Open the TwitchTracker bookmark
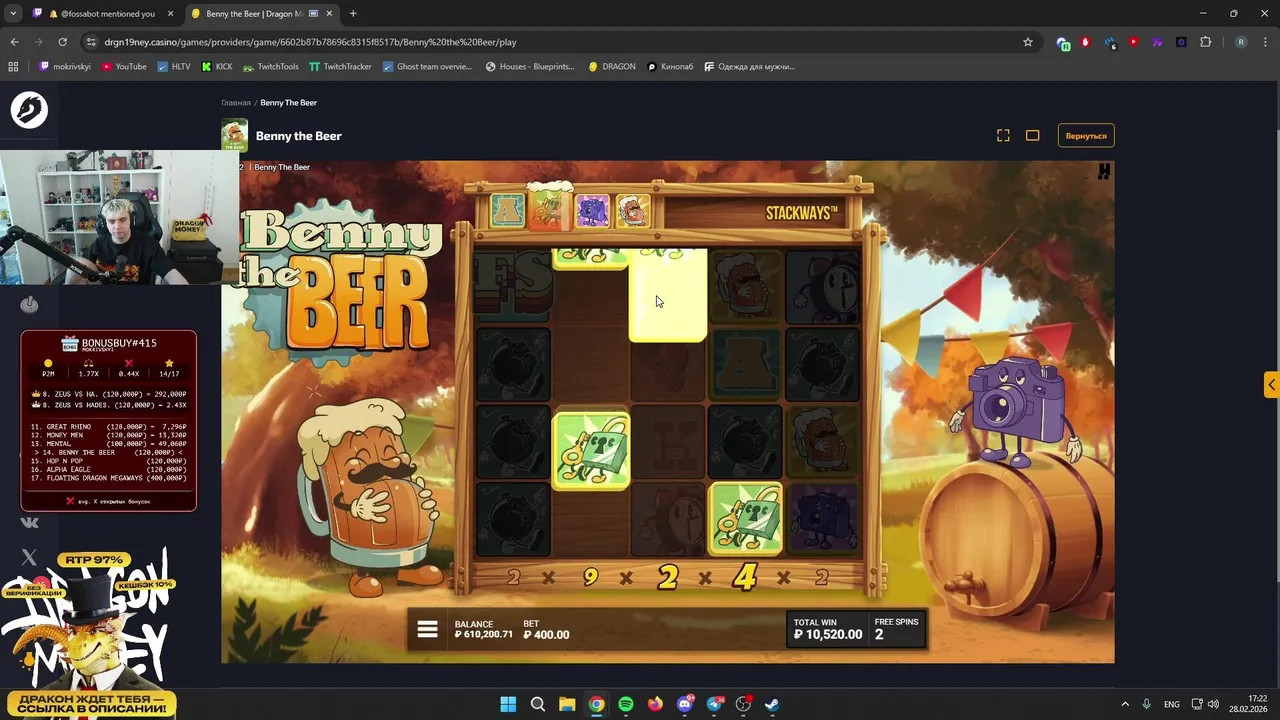This screenshot has height=720, width=1280. coord(340,66)
